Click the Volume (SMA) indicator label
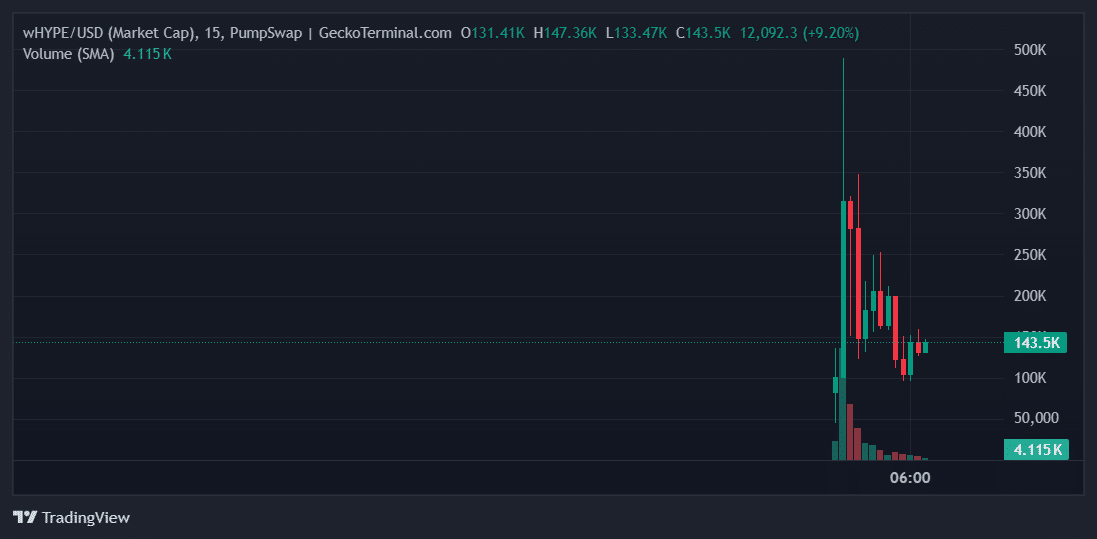The height and width of the screenshot is (539, 1097). coord(69,54)
